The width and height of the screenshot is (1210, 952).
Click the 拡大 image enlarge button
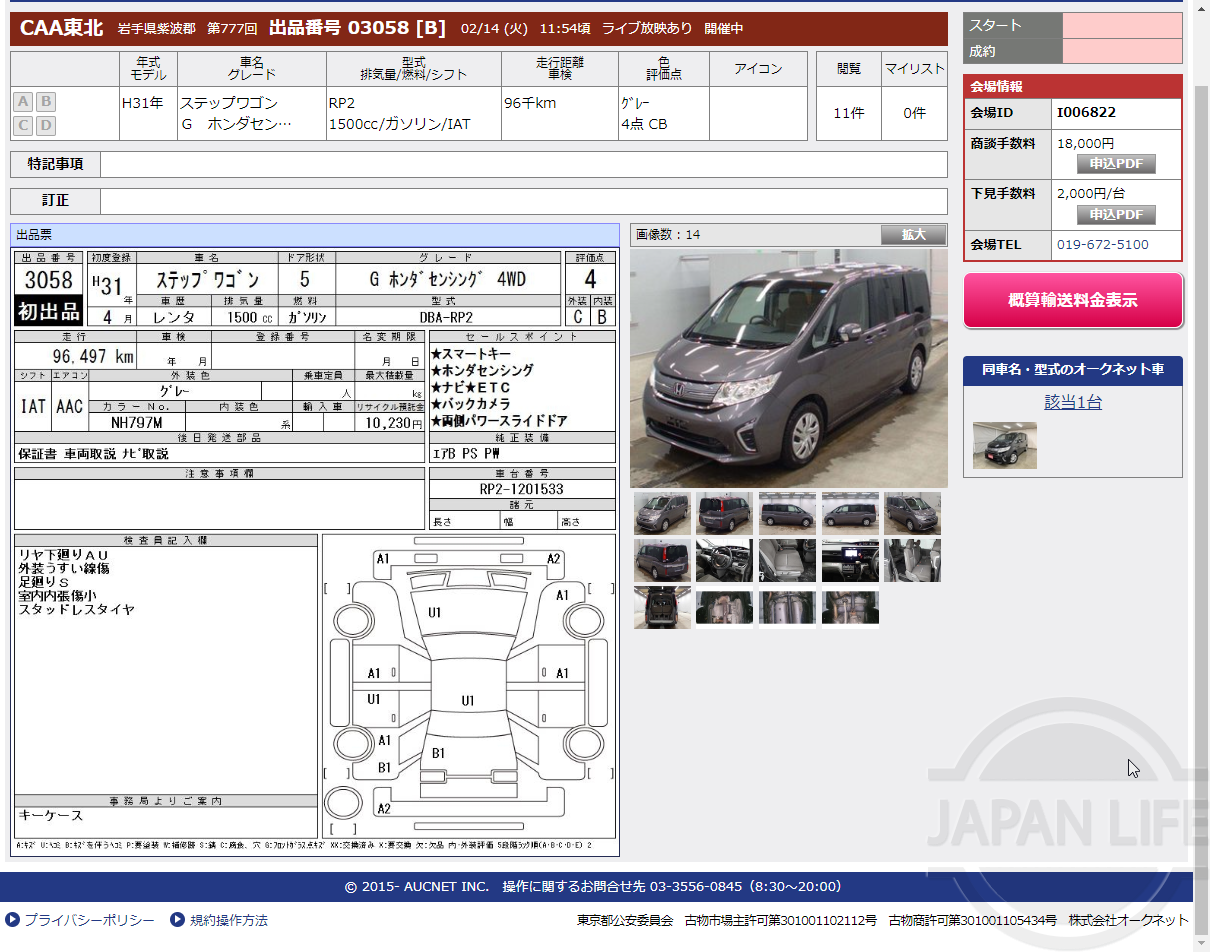point(910,235)
